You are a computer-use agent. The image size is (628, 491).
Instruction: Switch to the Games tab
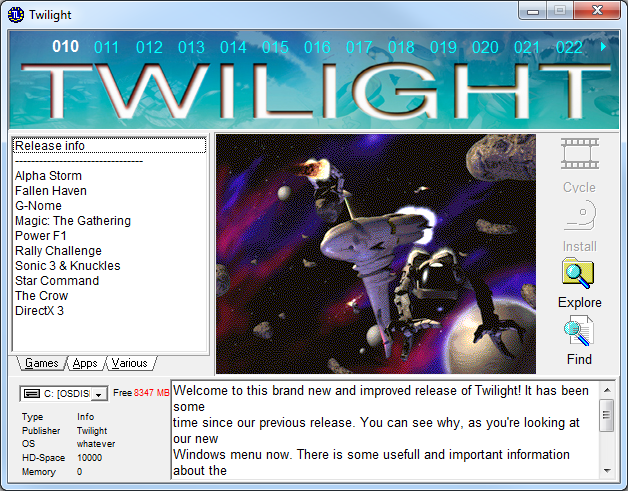pyautogui.click(x=42, y=363)
